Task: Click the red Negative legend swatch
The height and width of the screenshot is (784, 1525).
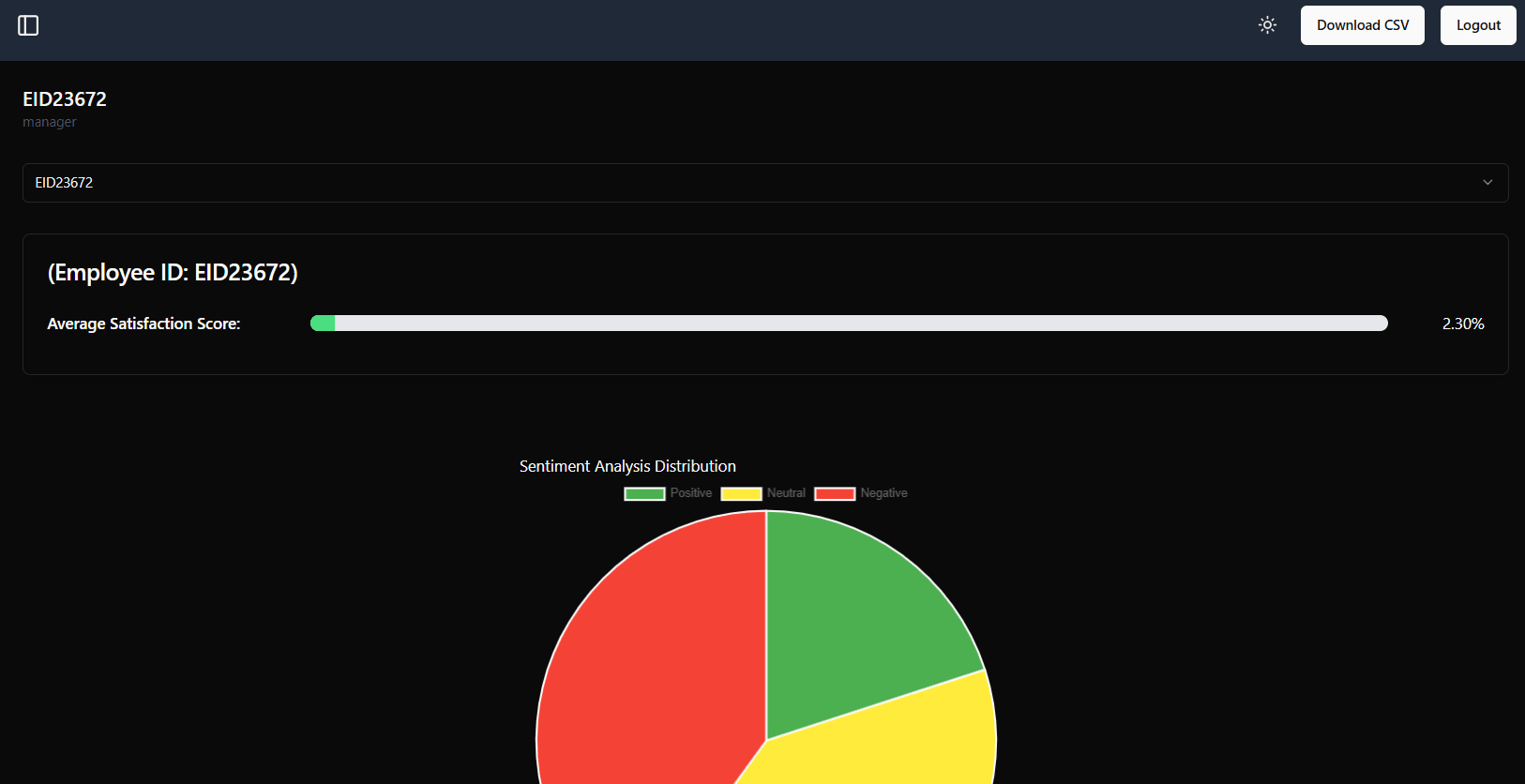Action: pyautogui.click(x=835, y=493)
